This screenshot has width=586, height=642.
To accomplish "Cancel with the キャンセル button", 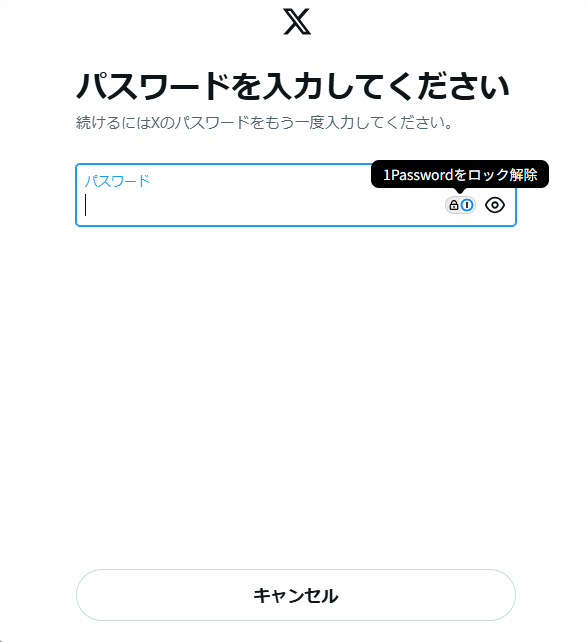I will point(296,595).
